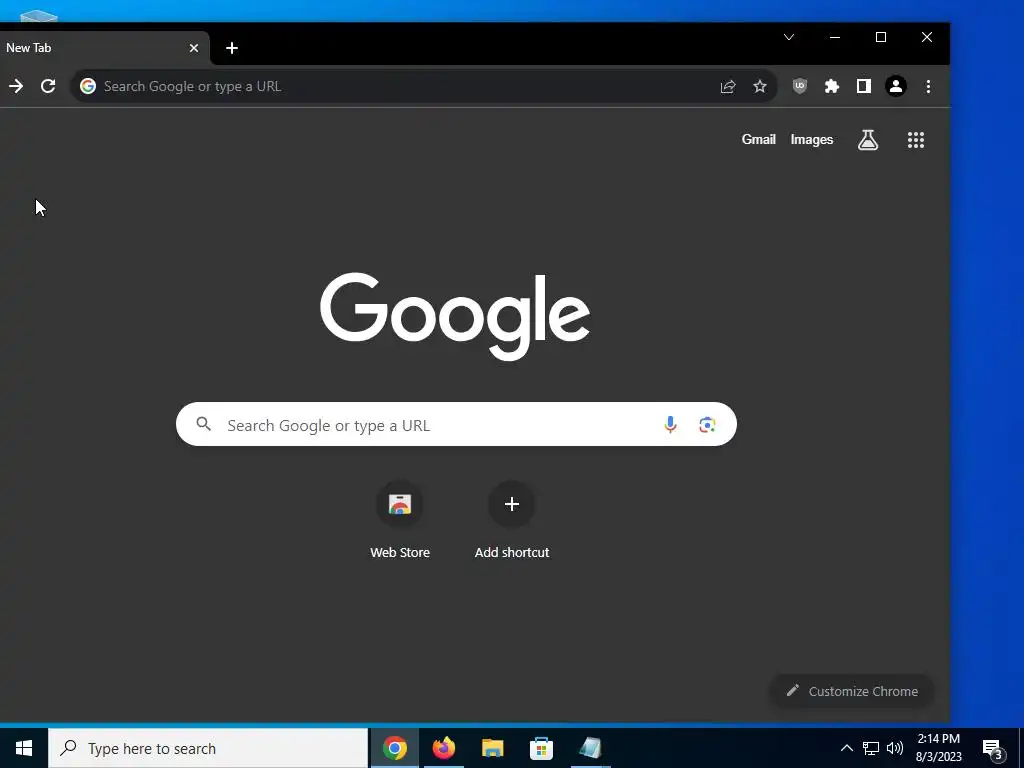Open the clock showing 2:14 PM
The image size is (1024, 768).
tap(938, 748)
